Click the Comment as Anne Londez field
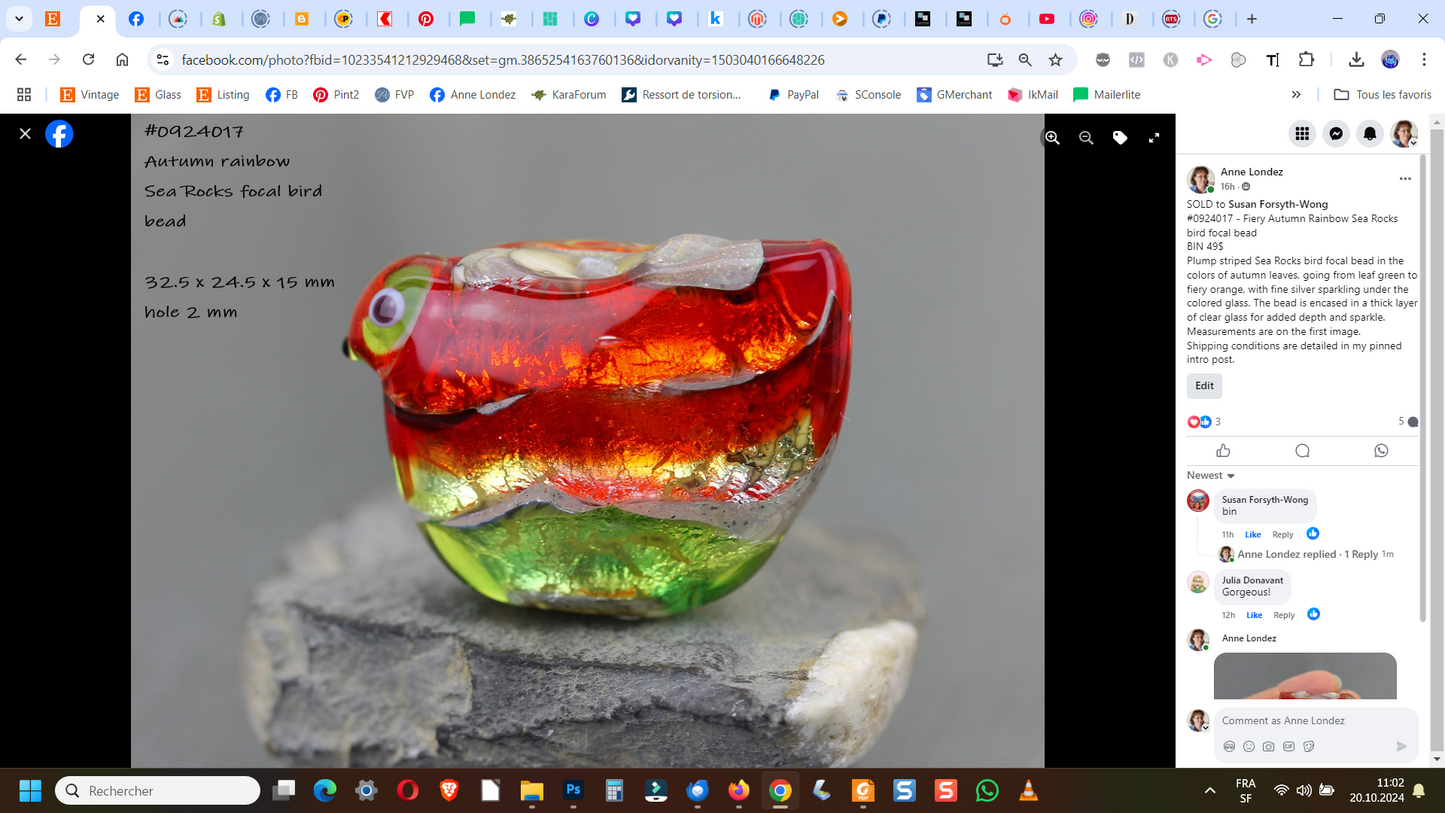Screen dimensions: 1445x813 pyautogui.click(x=1300, y=720)
